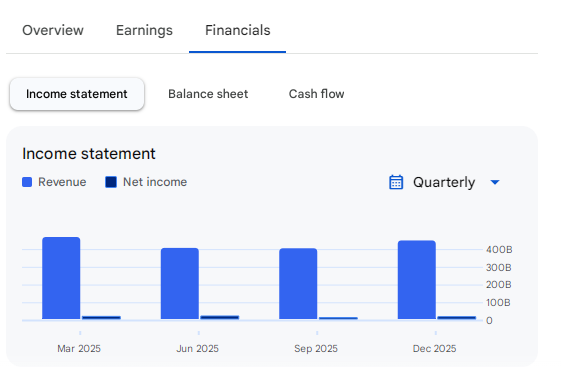
Task: Expand period options via dropdown arrow
Action: (495, 183)
